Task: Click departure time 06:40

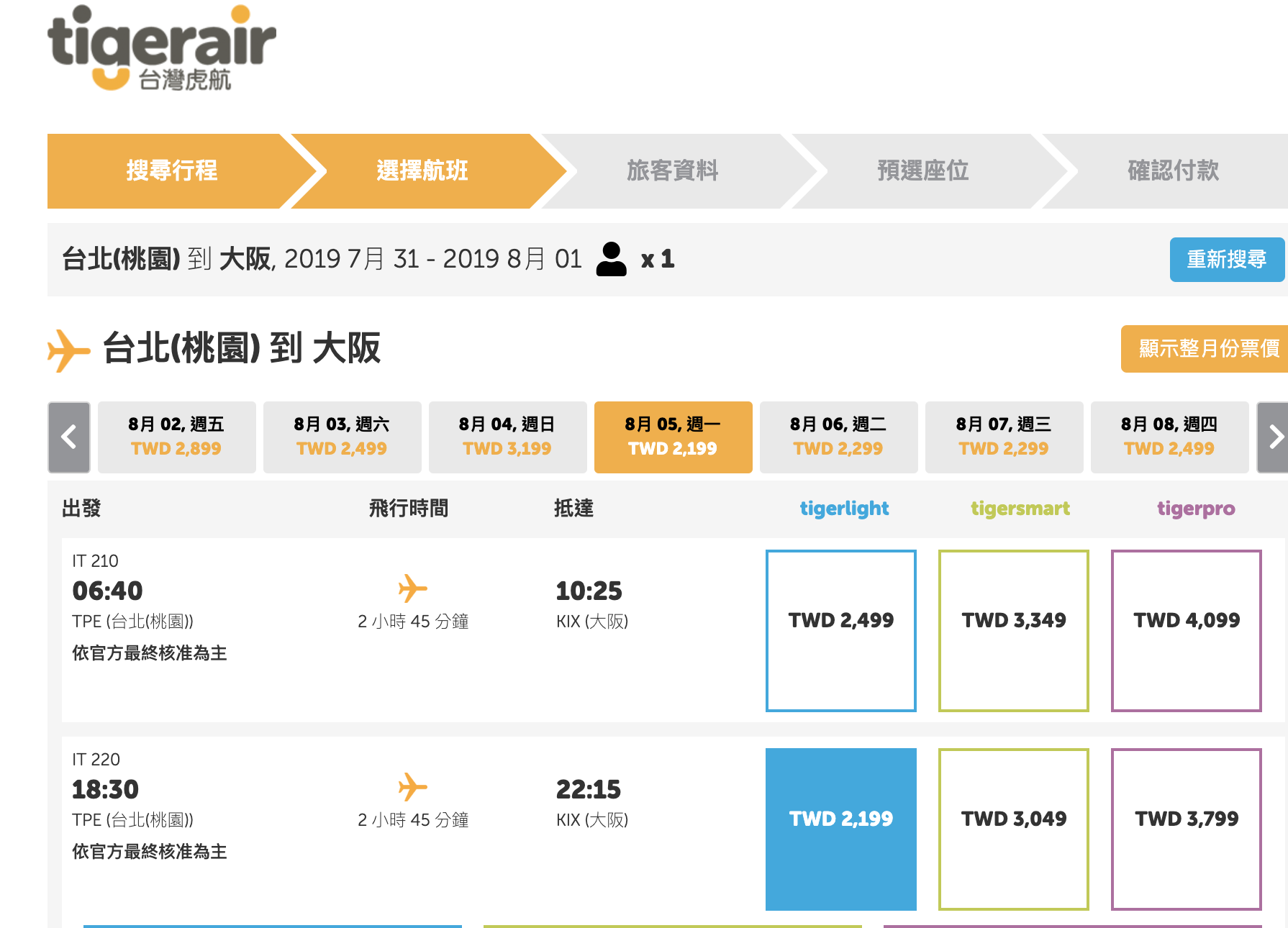Action: click(107, 591)
